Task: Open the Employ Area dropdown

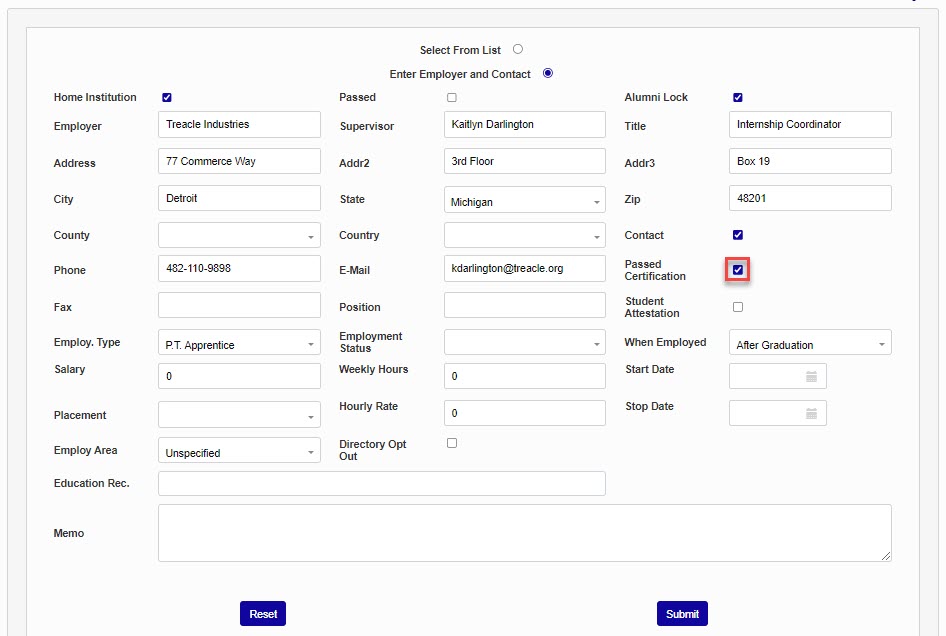Action: [239, 453]
